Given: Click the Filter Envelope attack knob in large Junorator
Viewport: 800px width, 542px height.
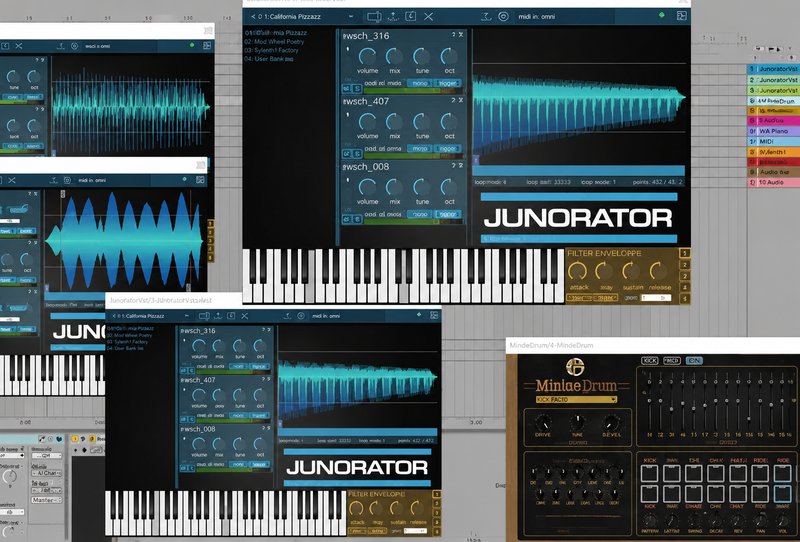Looking at the screenshot, I should [578, 270].
